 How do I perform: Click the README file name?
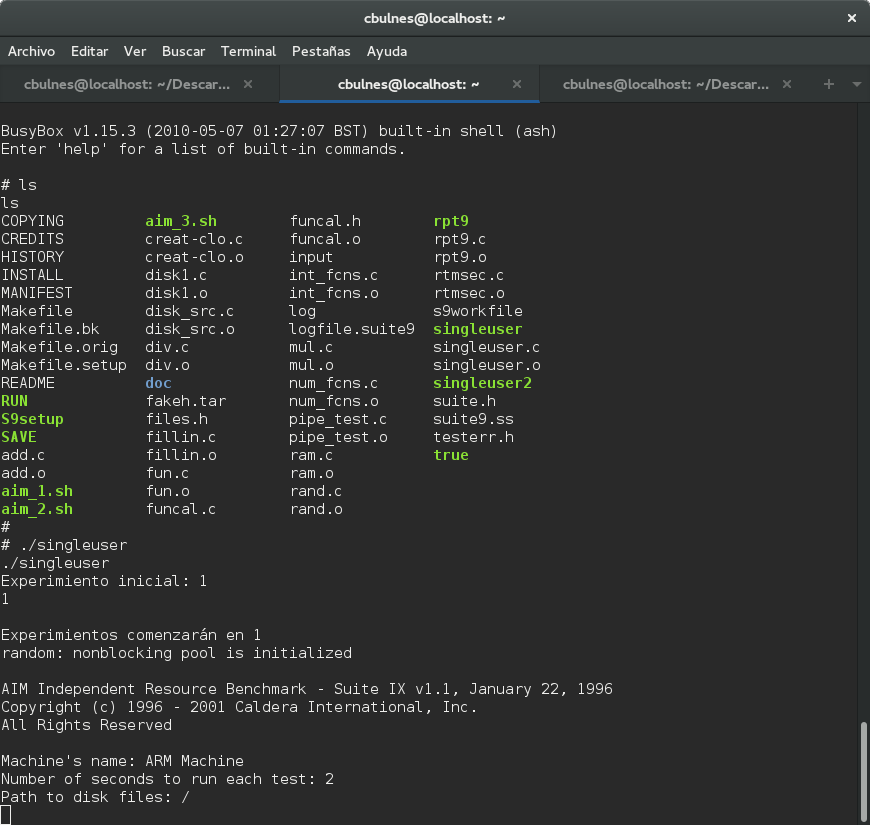28,383
